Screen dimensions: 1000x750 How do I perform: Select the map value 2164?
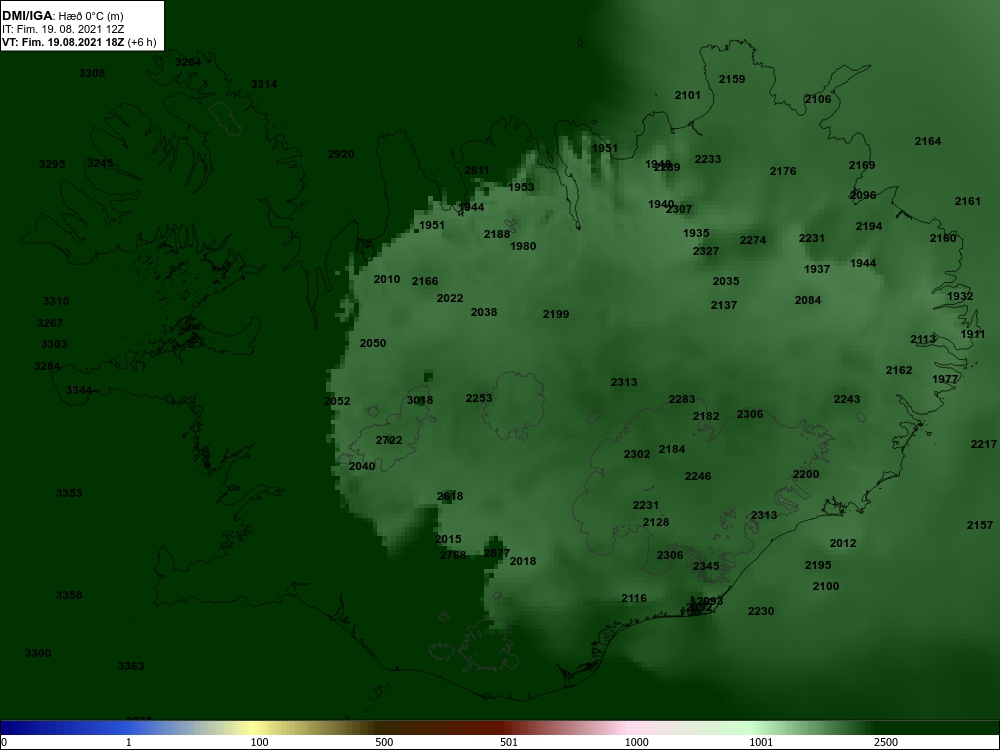click(928, 142)
